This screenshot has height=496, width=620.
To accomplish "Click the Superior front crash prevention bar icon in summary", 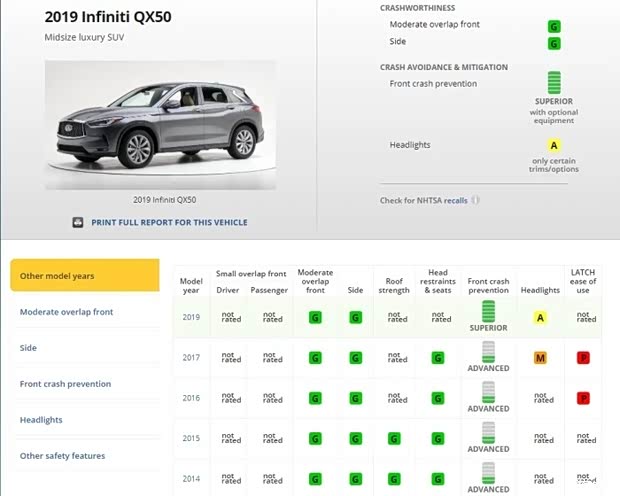I will pyautogui.click(x=554, y=83).
